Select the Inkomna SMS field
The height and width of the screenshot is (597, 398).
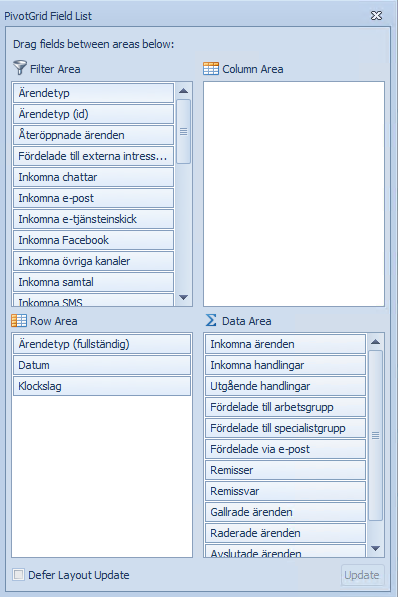click(93, 300)
